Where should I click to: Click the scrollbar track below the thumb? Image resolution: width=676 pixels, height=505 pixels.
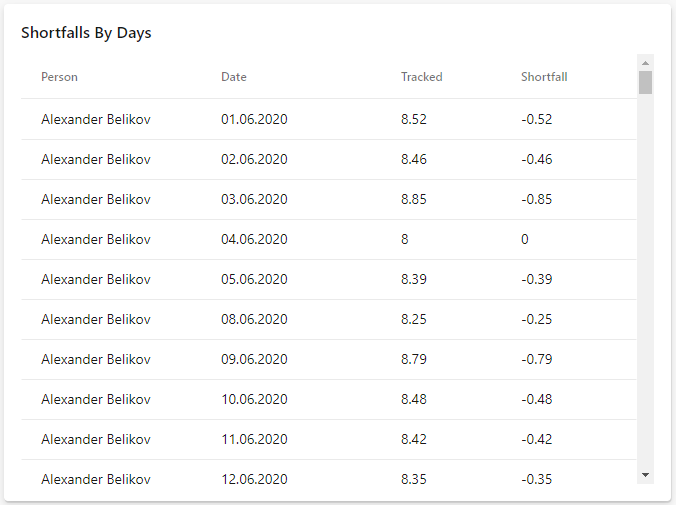[x=645, y=280]
